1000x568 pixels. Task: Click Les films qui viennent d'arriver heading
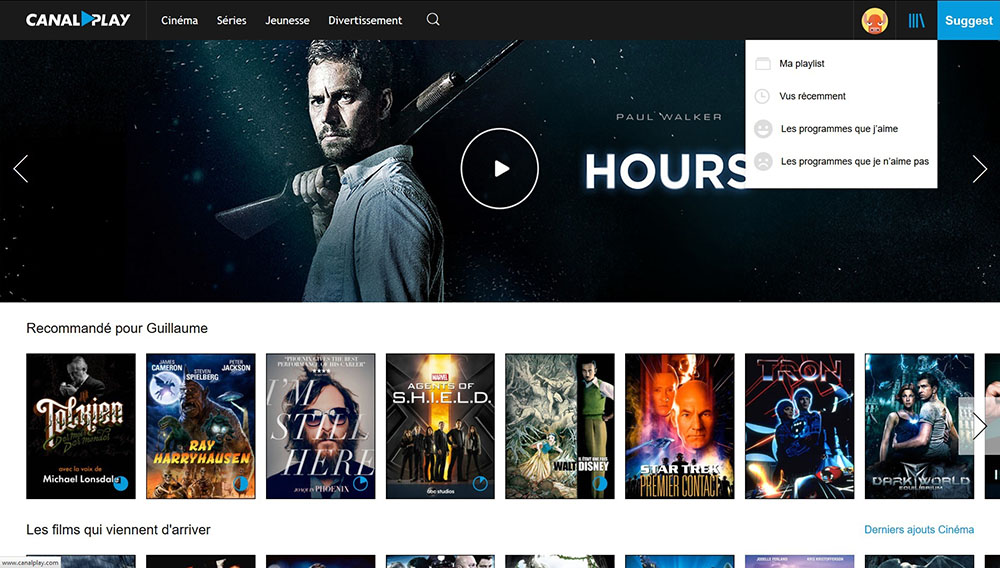point(118,530)
